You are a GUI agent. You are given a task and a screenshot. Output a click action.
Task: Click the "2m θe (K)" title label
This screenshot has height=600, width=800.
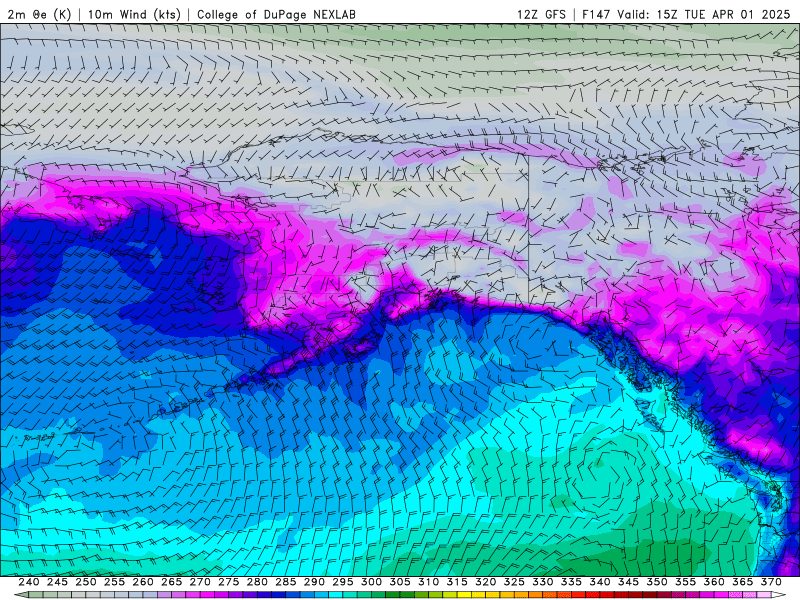[39, 14]
